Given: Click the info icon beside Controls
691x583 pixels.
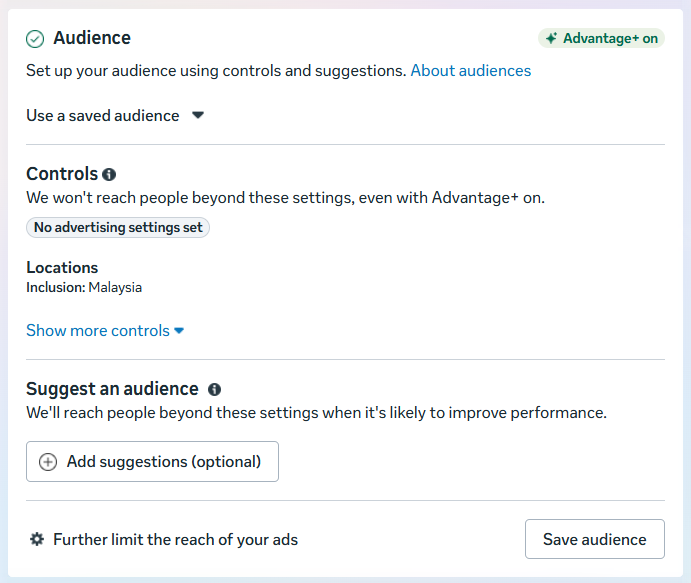Looking at the screenshot, I should (x=109, y=174).
